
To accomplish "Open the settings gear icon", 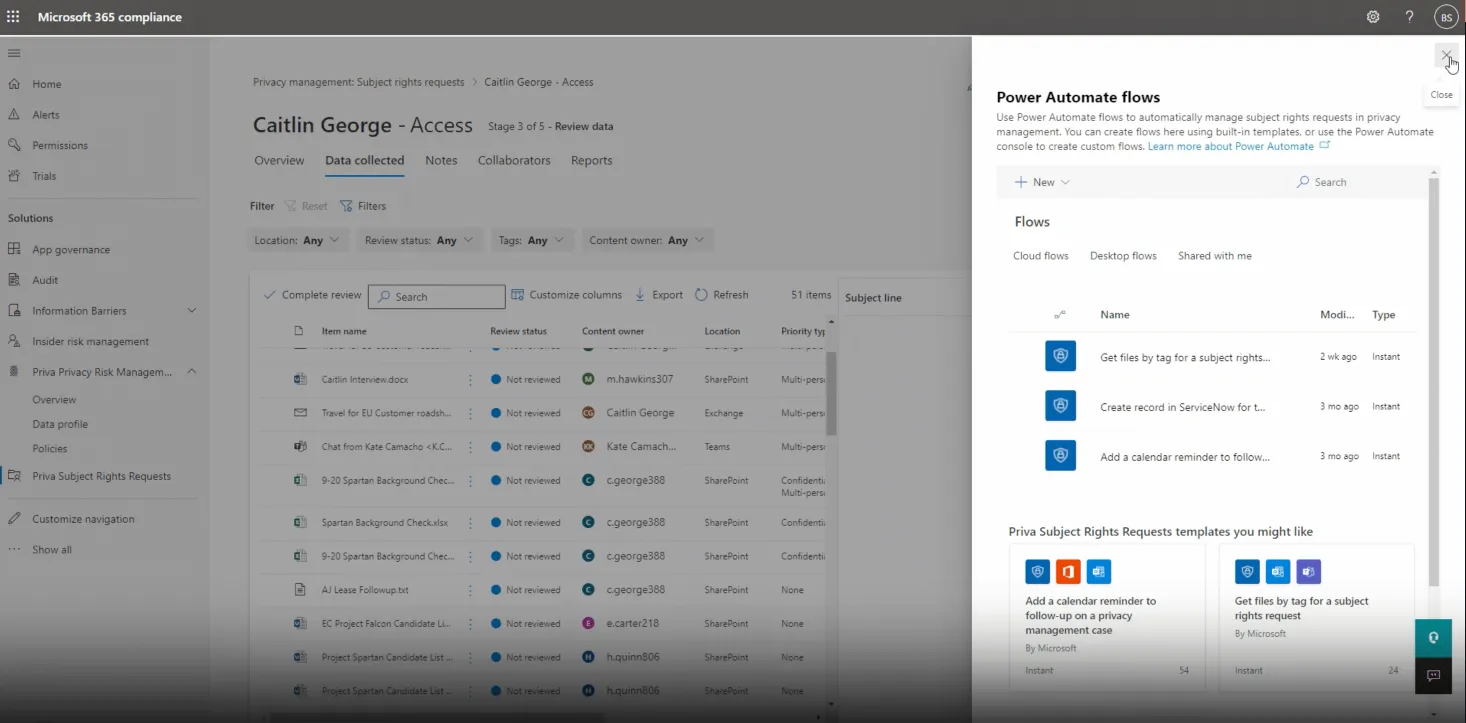I will tap(1373, 17).
